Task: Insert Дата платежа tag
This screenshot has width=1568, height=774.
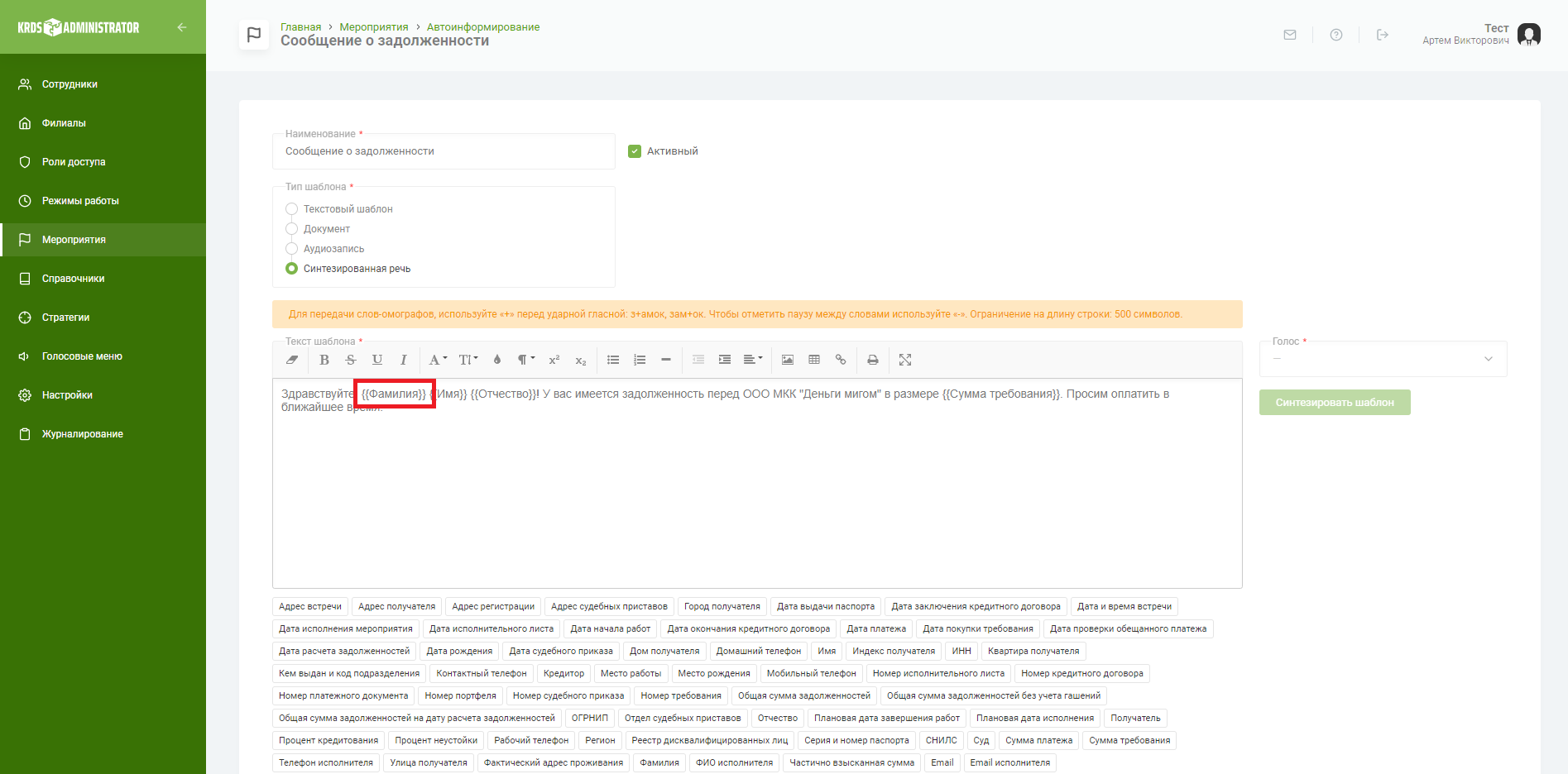Action: (x=876, y=629)
